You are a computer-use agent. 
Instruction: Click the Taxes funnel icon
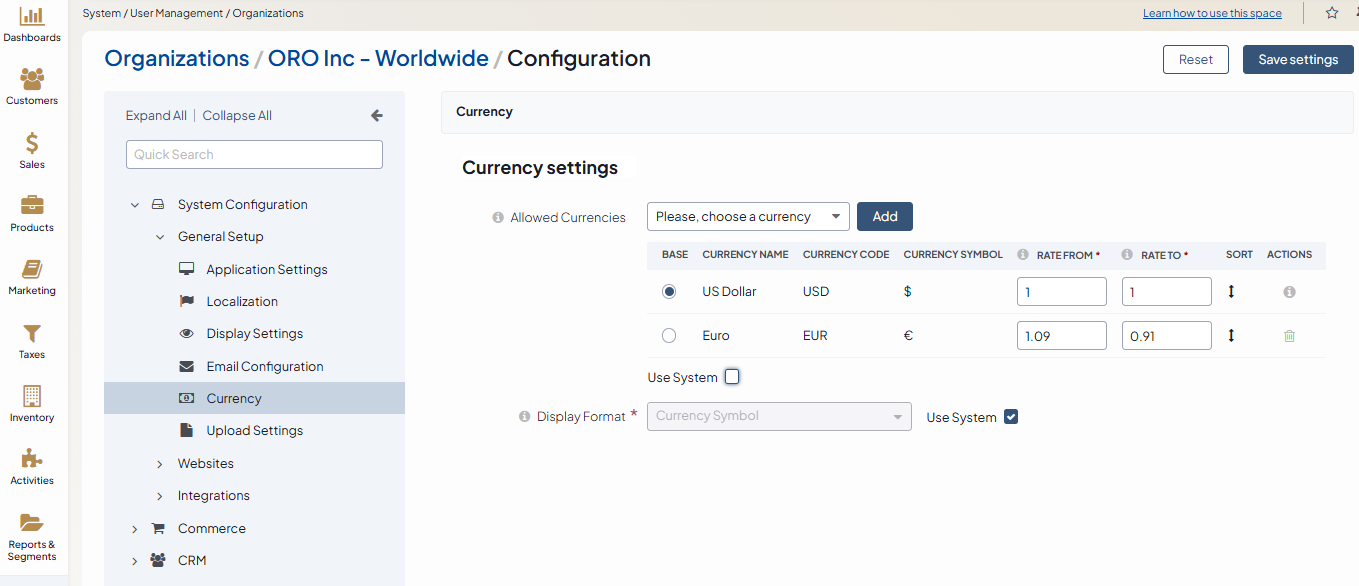[x=32, y=333]
